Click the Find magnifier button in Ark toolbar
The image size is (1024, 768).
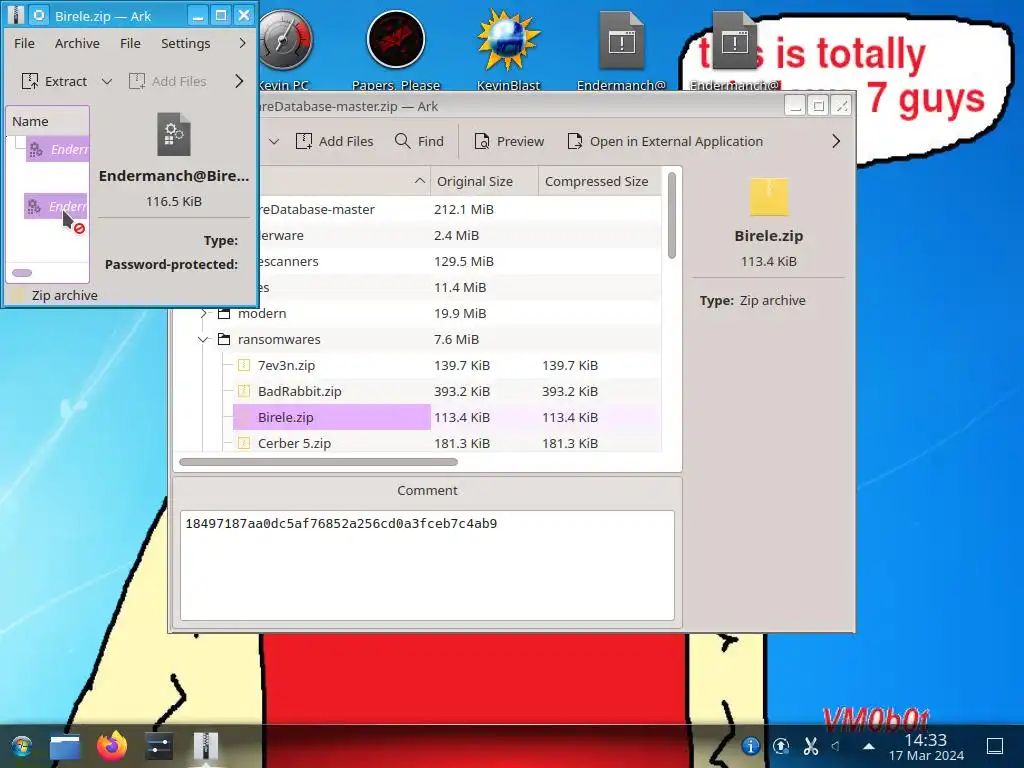click(419, 141)
